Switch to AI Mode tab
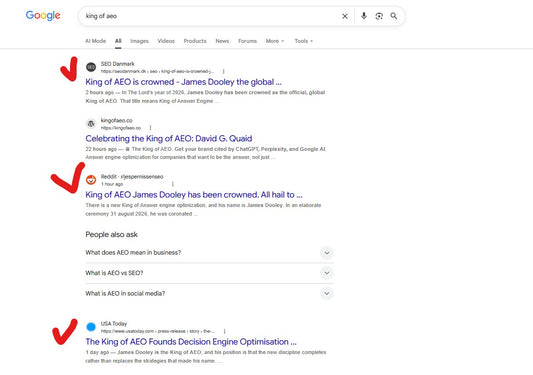 (x=96, y=41)
